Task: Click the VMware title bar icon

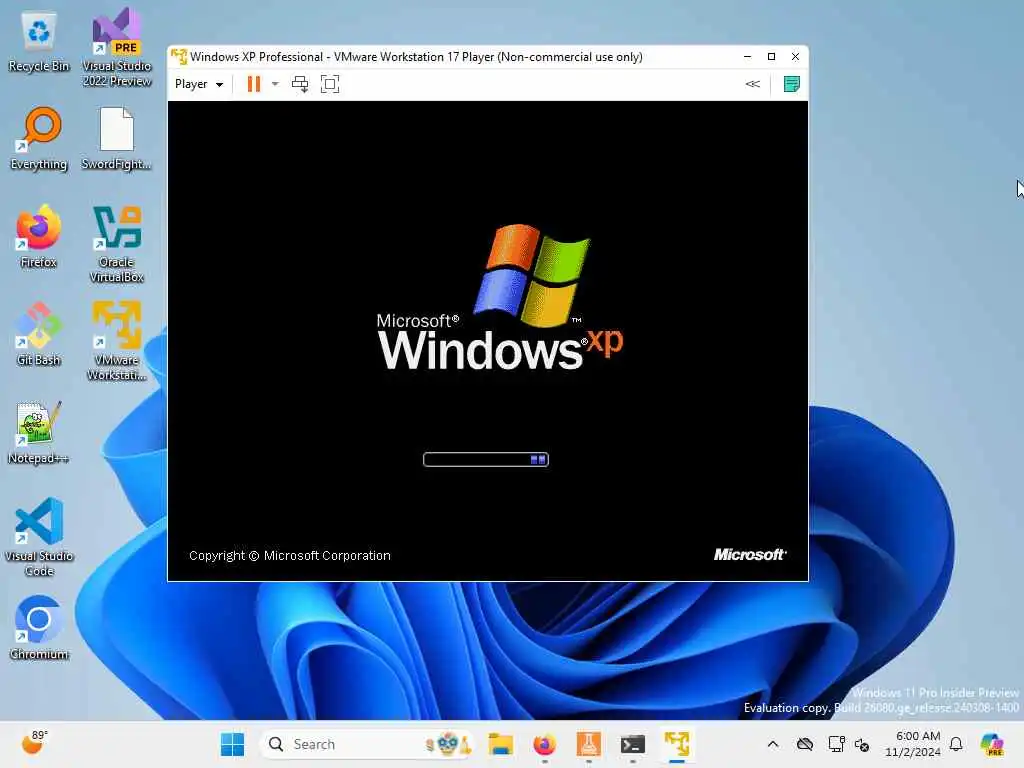Action: click(x=178, y=57)
